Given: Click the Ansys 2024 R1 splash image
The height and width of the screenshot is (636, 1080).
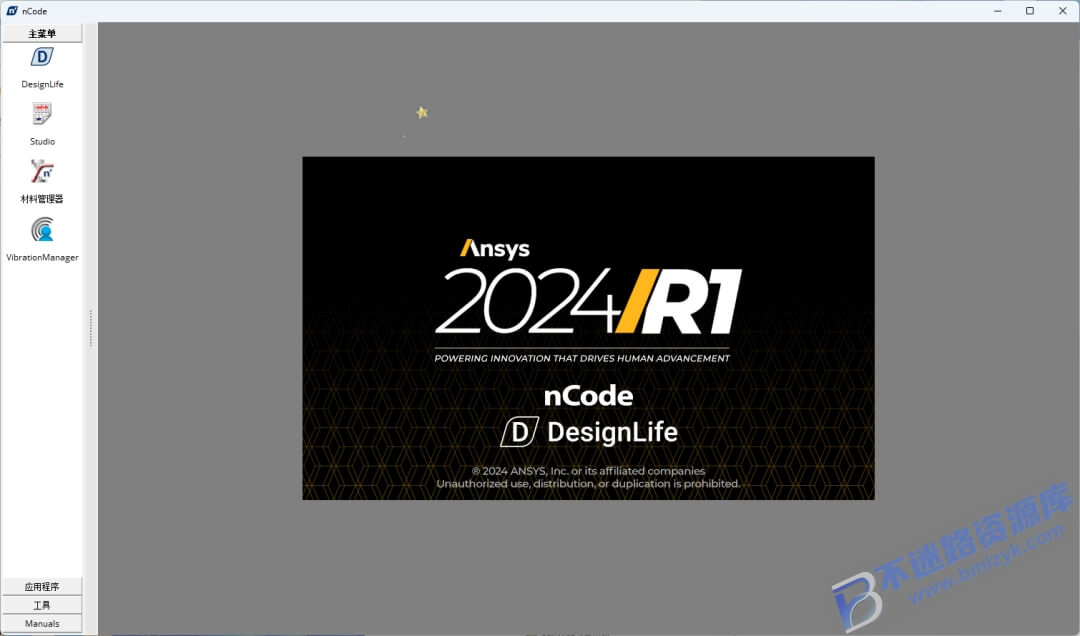Looking at the screenshot, I should click(588, 328).
